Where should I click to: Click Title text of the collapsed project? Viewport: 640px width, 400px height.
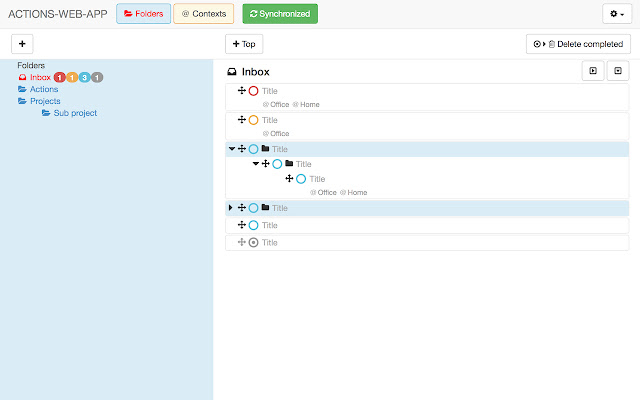[x=280, y=208]
